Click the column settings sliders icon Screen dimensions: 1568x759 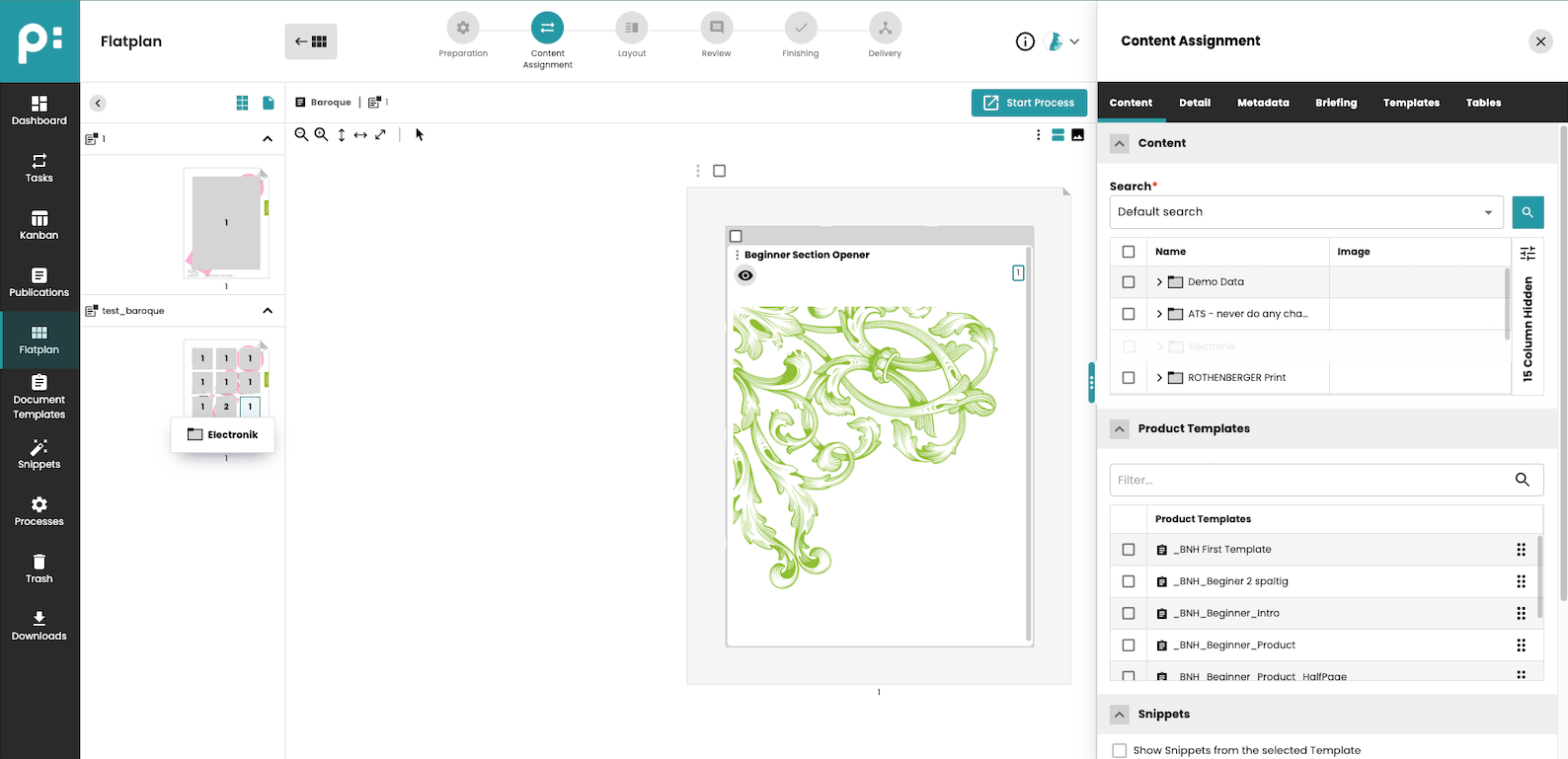pos(1527,253)
